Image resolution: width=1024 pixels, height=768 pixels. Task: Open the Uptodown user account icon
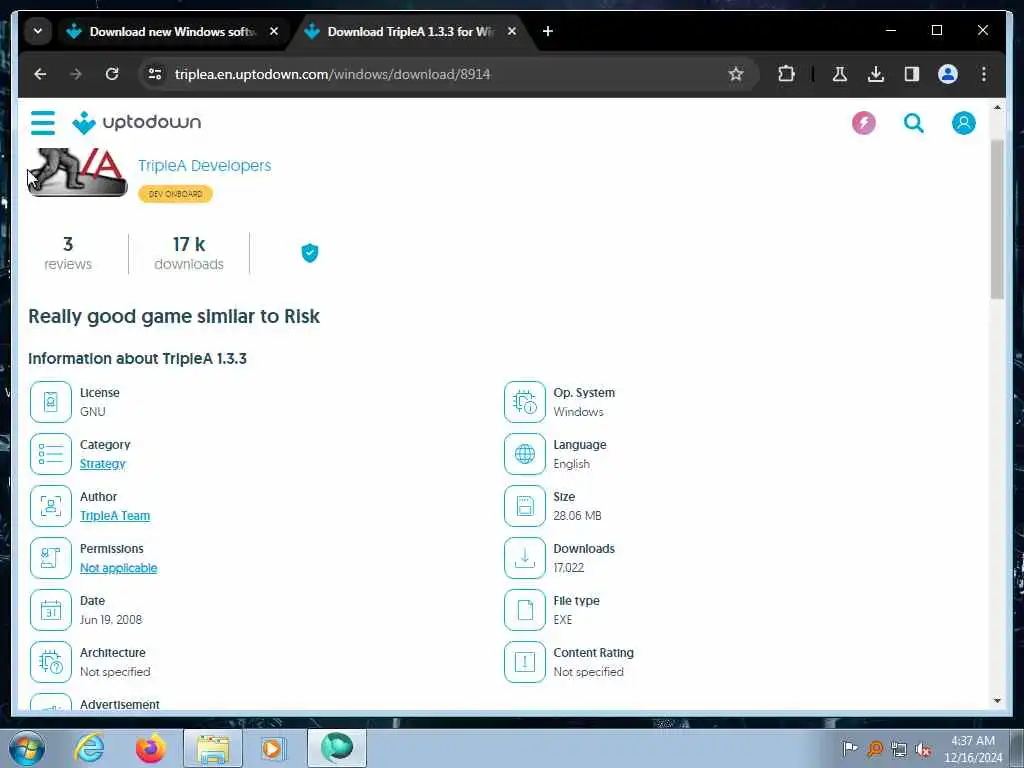point(963,123)
